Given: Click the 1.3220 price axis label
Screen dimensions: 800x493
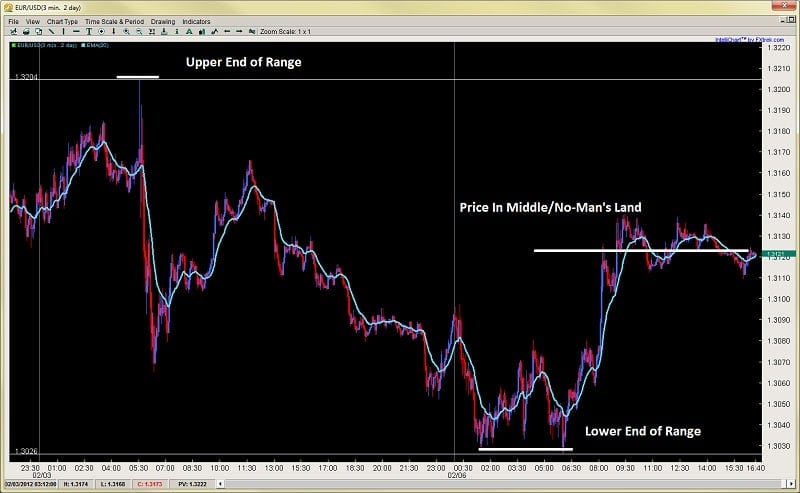Looking at the screenshot, I should 778,47.
